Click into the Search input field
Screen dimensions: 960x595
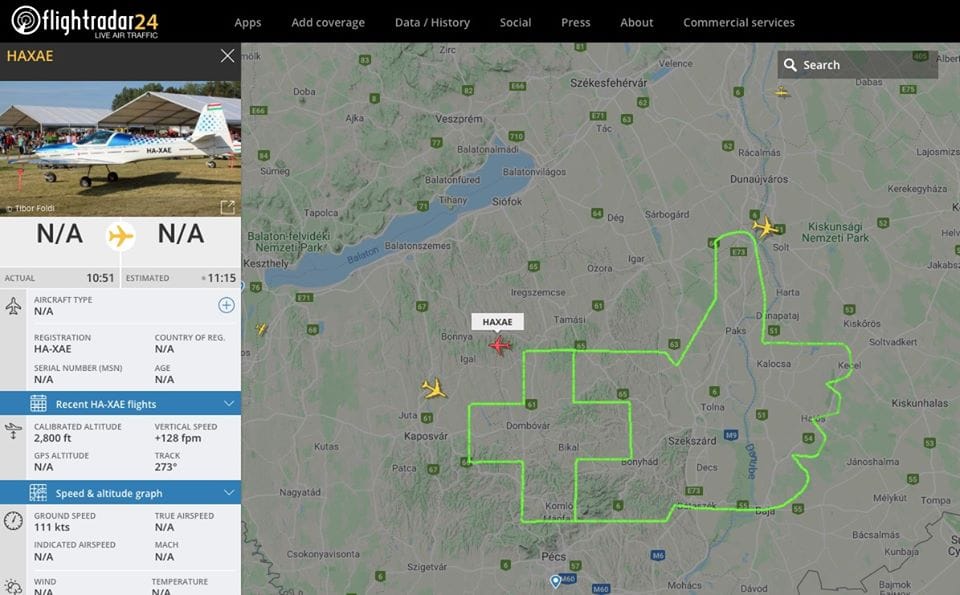coord(865,65)
